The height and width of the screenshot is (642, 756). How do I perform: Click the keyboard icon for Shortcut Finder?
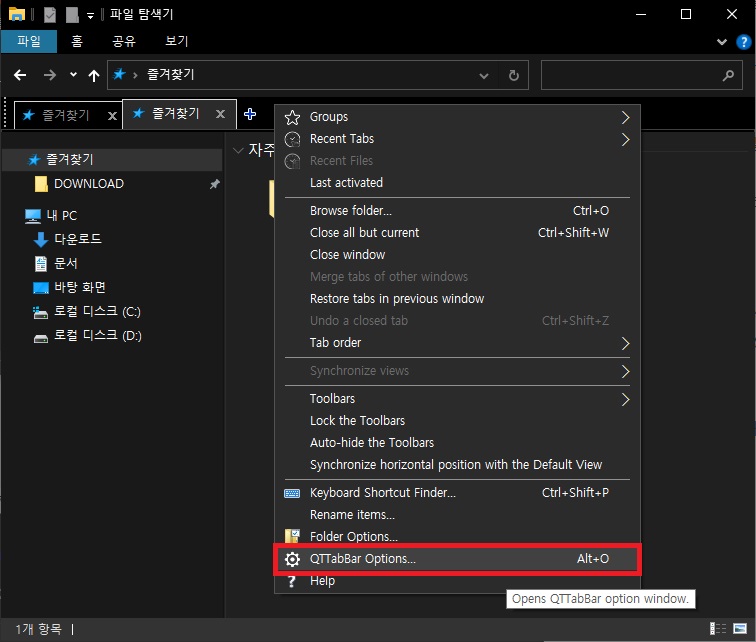(292, 493)
